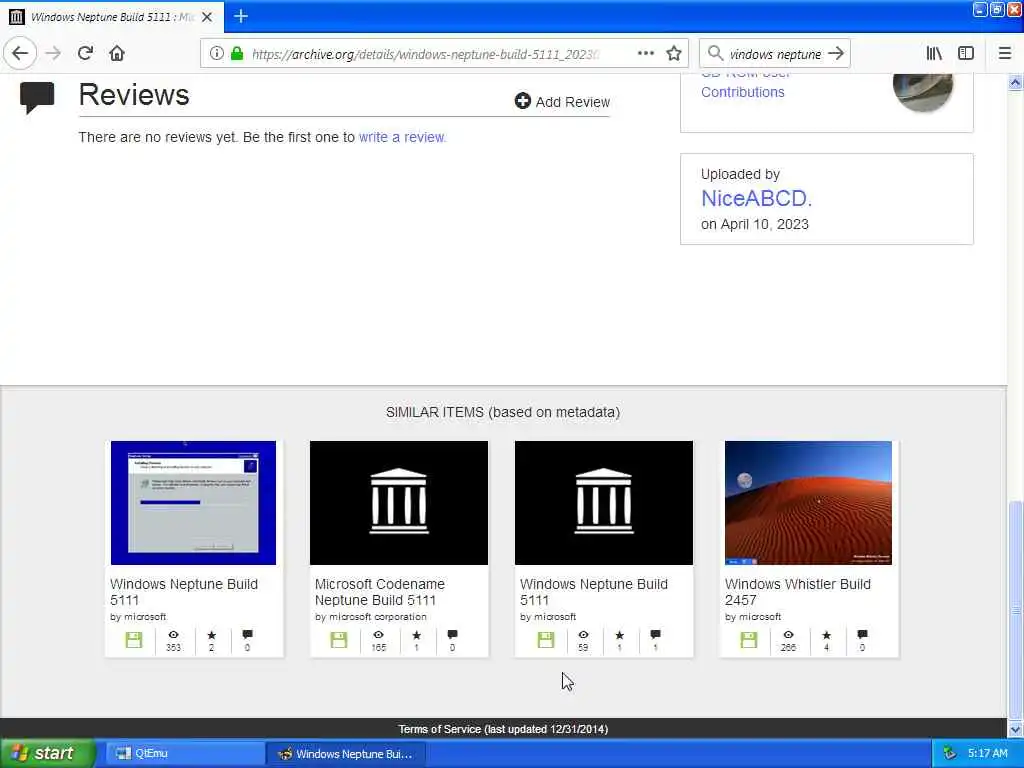This screenshot has height=768, width=1024.
Task: Switch to QtEmu taskbar window
Action: (184, 753)
